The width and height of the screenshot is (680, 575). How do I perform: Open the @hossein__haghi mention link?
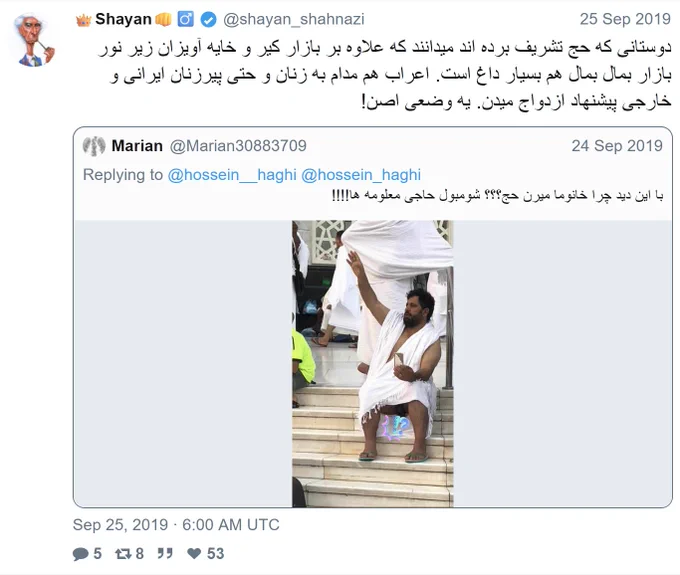point(232,175)
